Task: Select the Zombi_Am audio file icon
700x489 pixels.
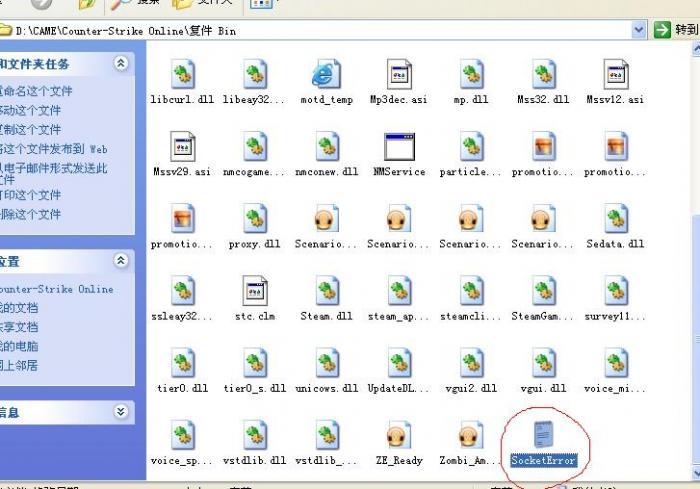Action: (x=471, y=435)
